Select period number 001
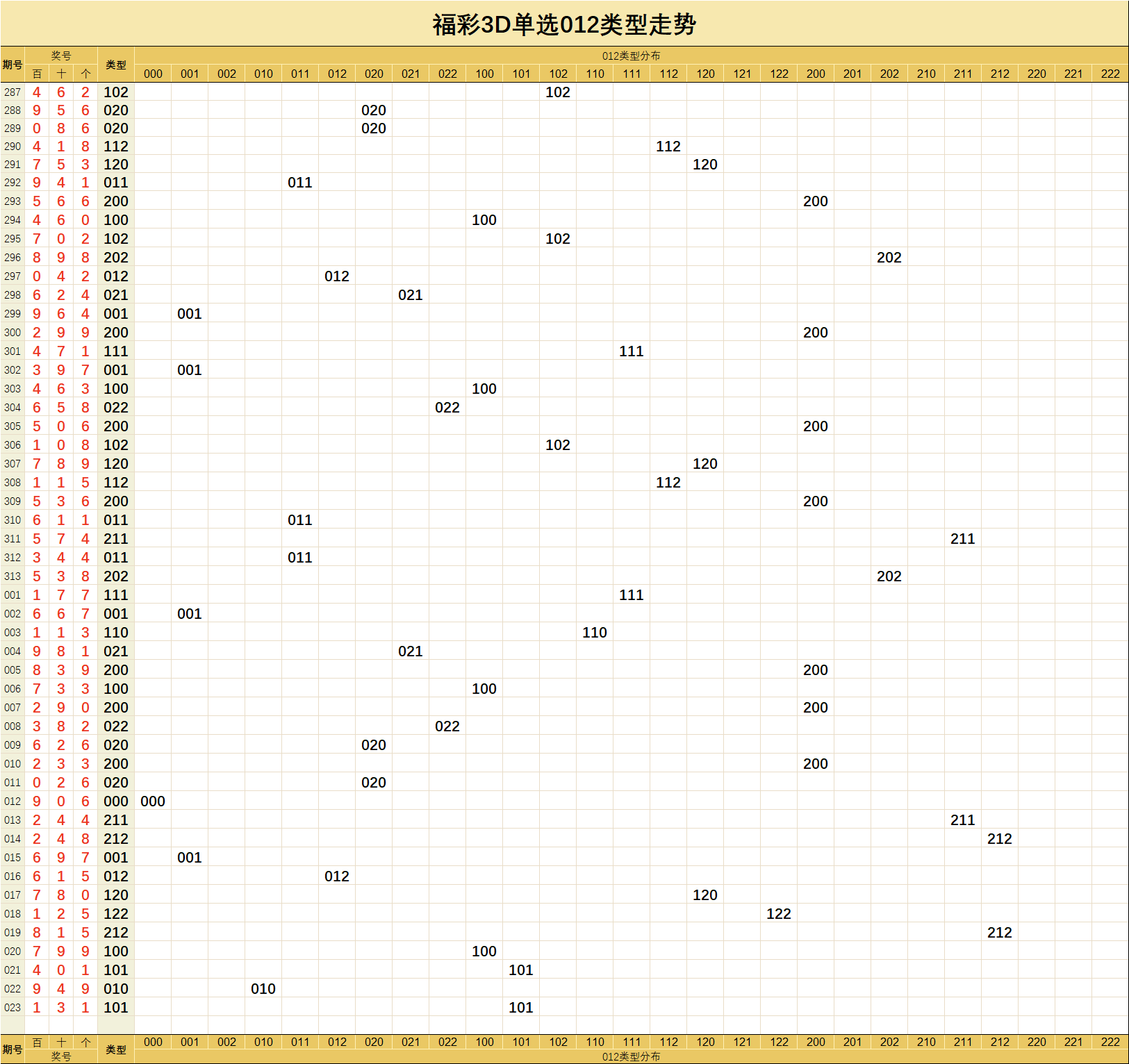The image size is (1129, 1064). (x=13, y=595)
